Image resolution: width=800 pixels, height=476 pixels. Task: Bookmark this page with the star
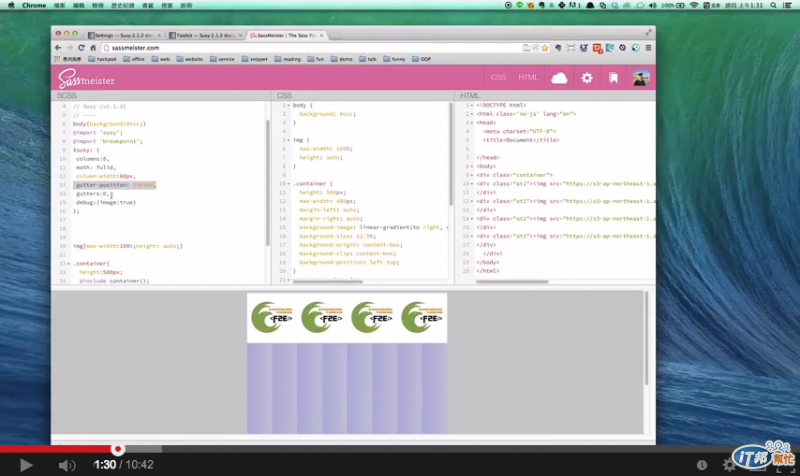coord(545,48)
